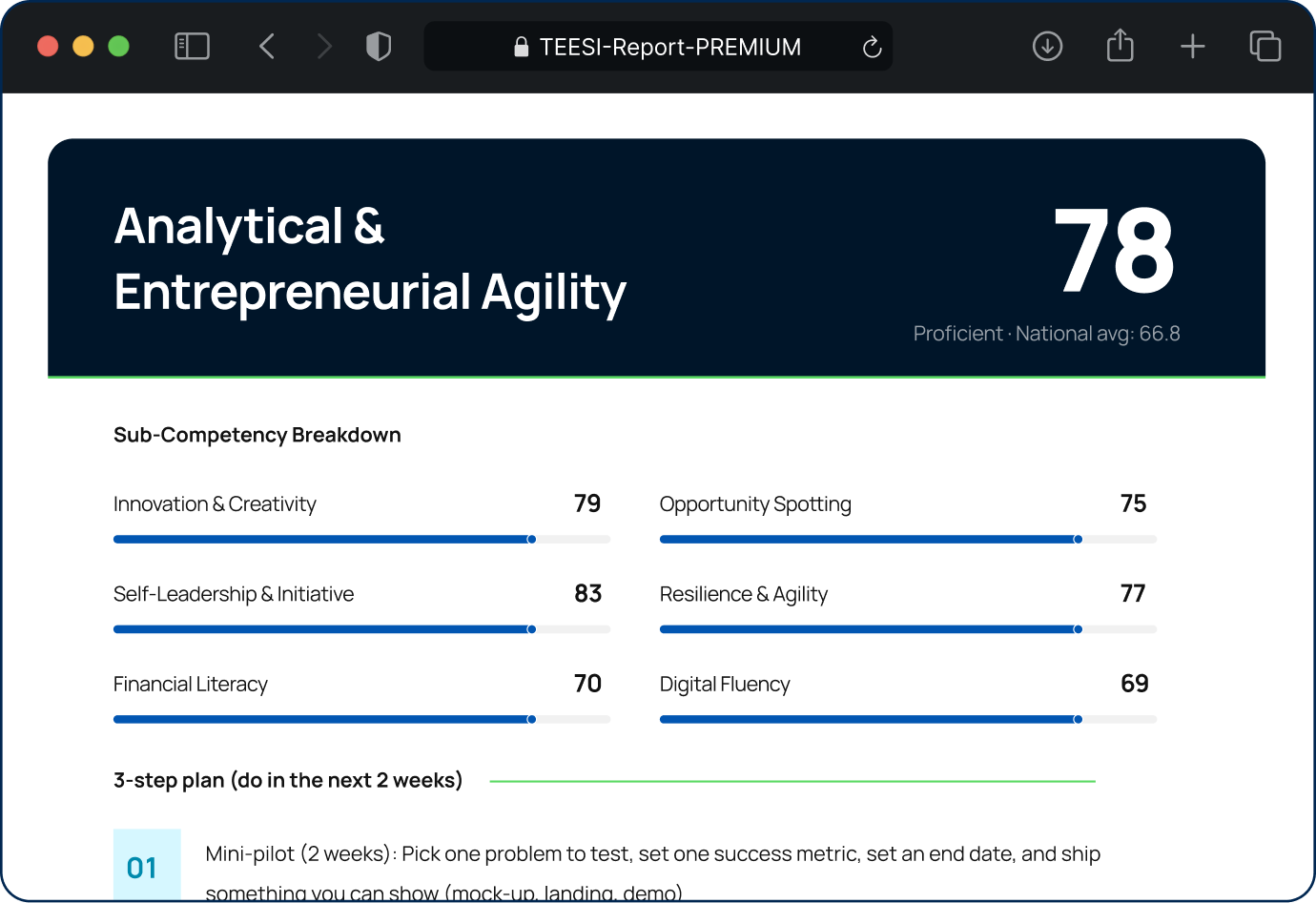The height and width of the screenshot is (903, 1316).
Task: Click the score value '79'
Action: (587, 503)
